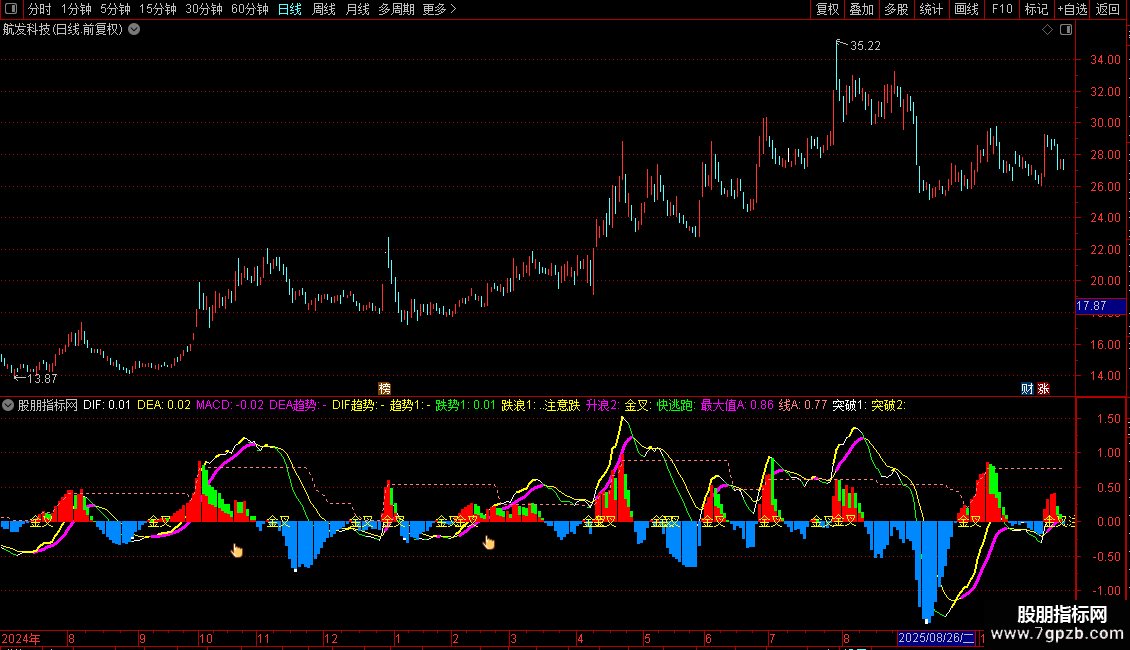1130x650 pixels.
Task: Open the 统计 statistics tool
Action: point(931,9)
